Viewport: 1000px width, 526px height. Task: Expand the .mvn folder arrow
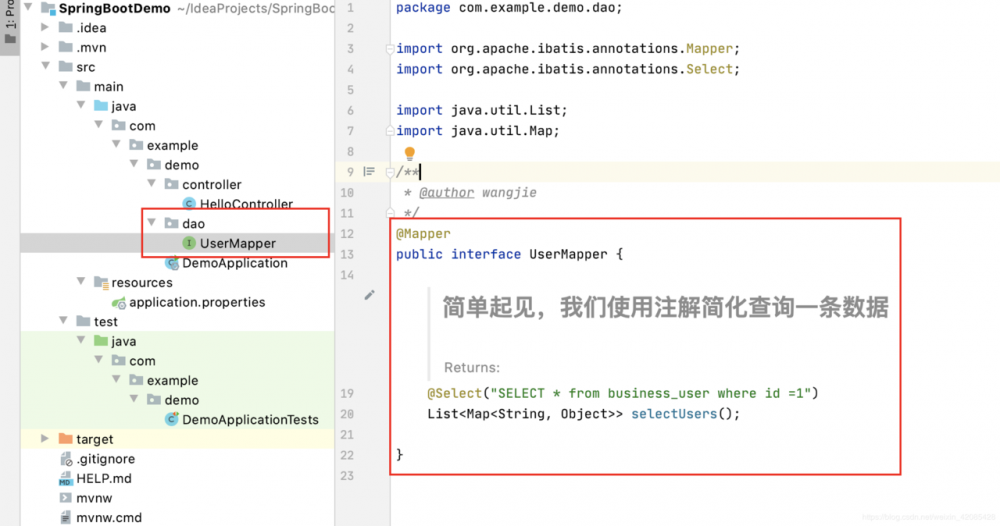(x=45, y=47)
